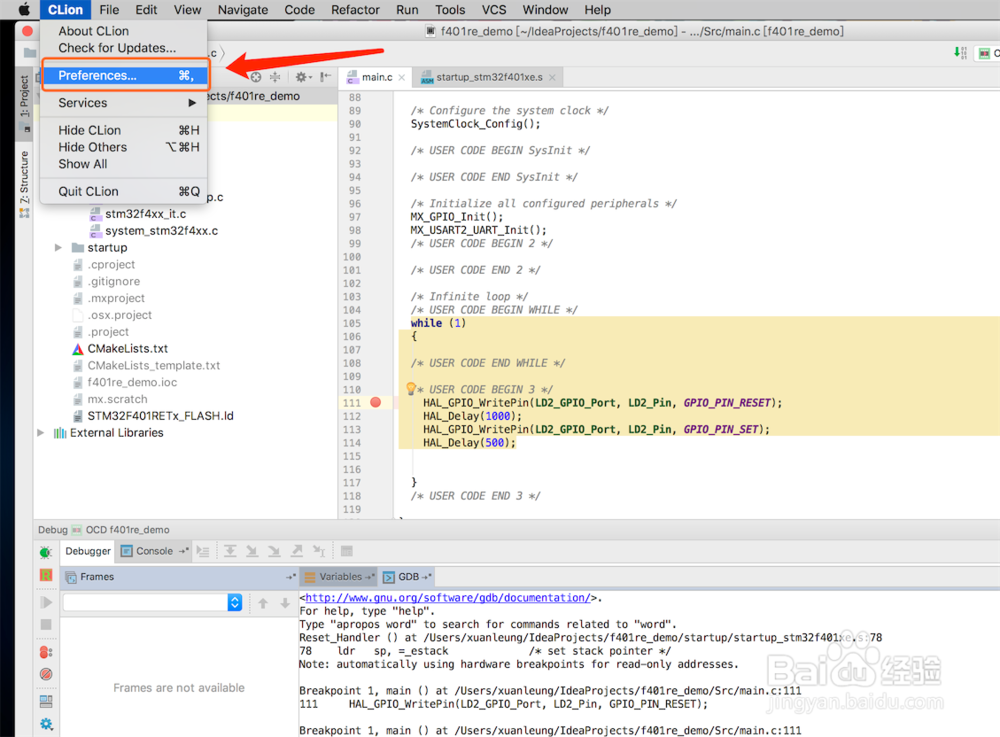Restore debugger layout icon
Viewport: 1000px width, 737px height.
pyautogui.click(x=46, y=701)
